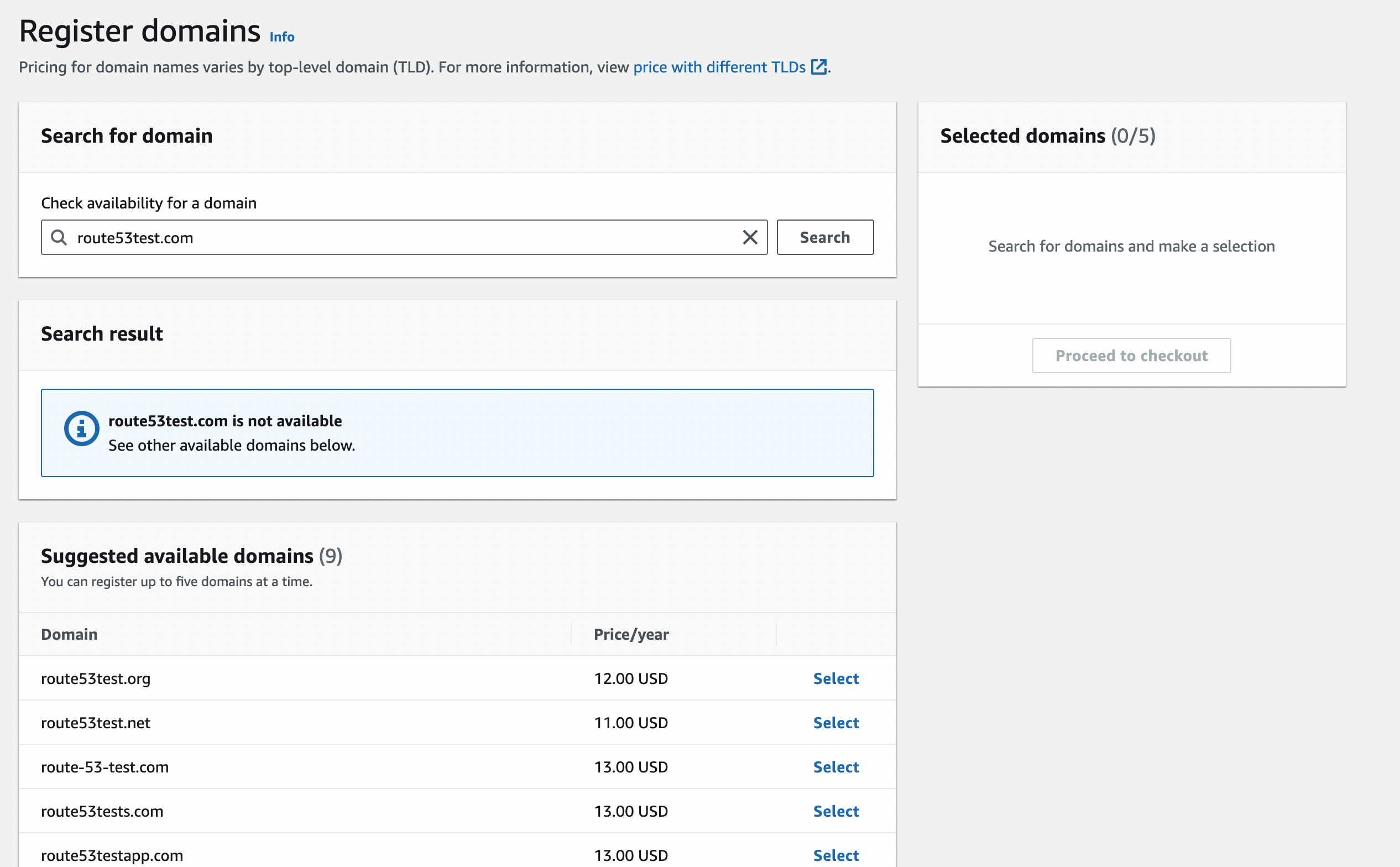The height and width of the screenshot is (867, 1400).
Task: Focus the domain availability input field
Action: coord(404,237)
